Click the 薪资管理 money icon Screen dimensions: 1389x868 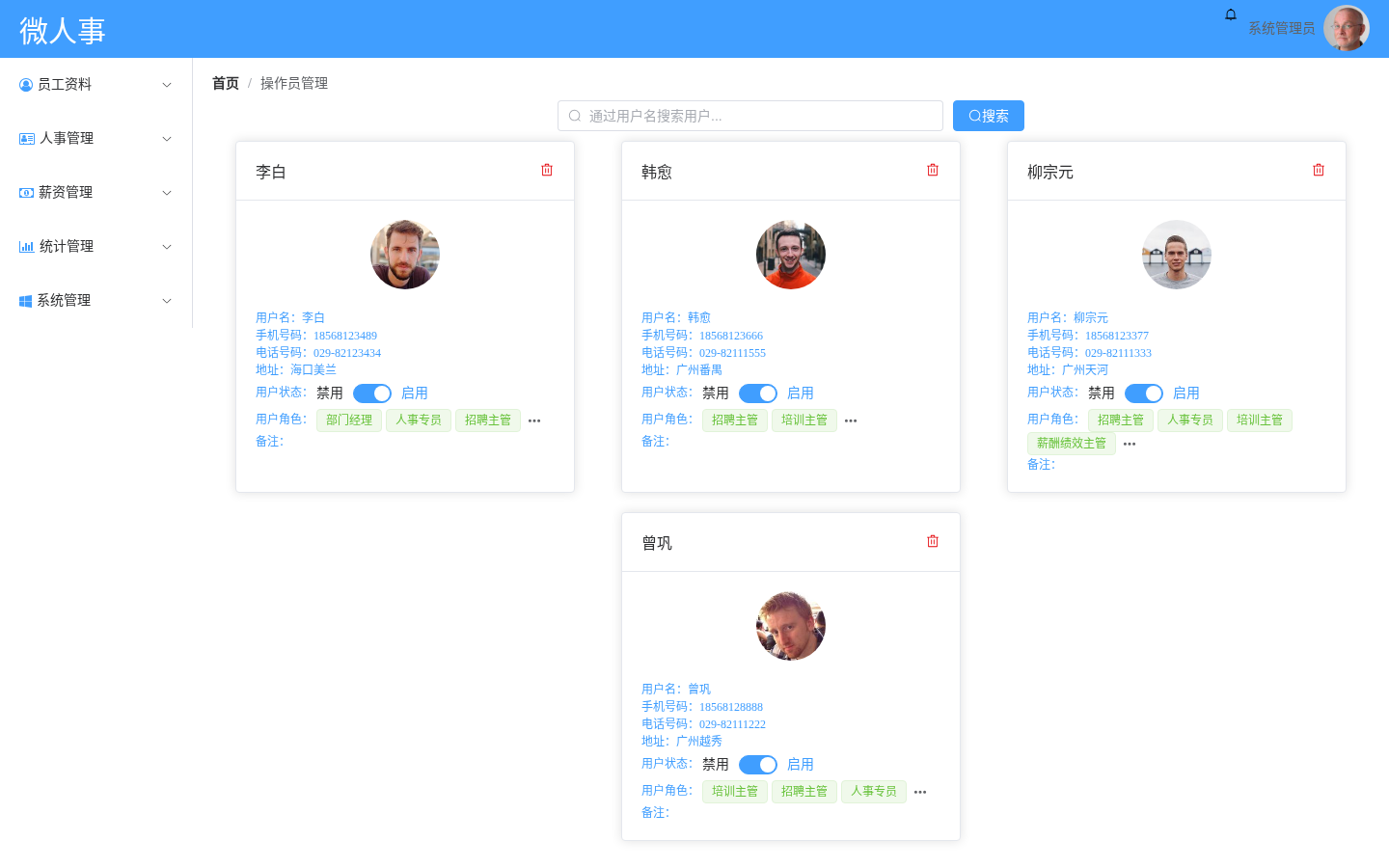[27, 193]
